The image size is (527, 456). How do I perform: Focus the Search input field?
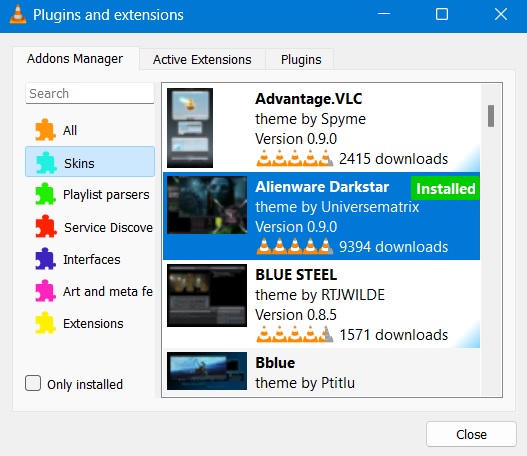[90, 93]
